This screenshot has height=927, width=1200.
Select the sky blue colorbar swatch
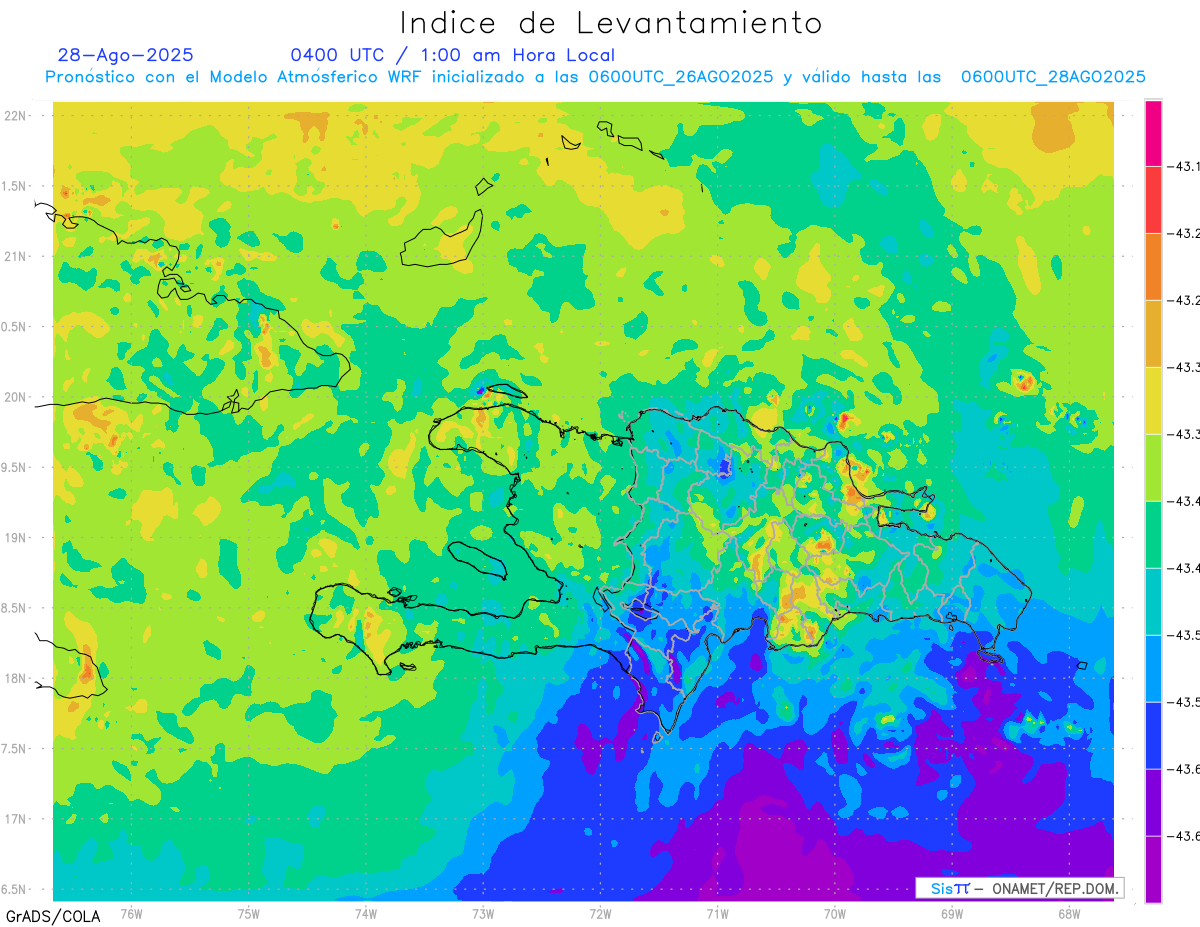[x=1153, y=668]
